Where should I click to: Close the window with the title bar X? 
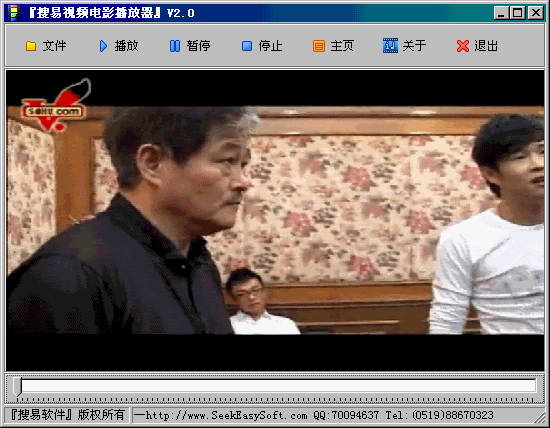536,13
